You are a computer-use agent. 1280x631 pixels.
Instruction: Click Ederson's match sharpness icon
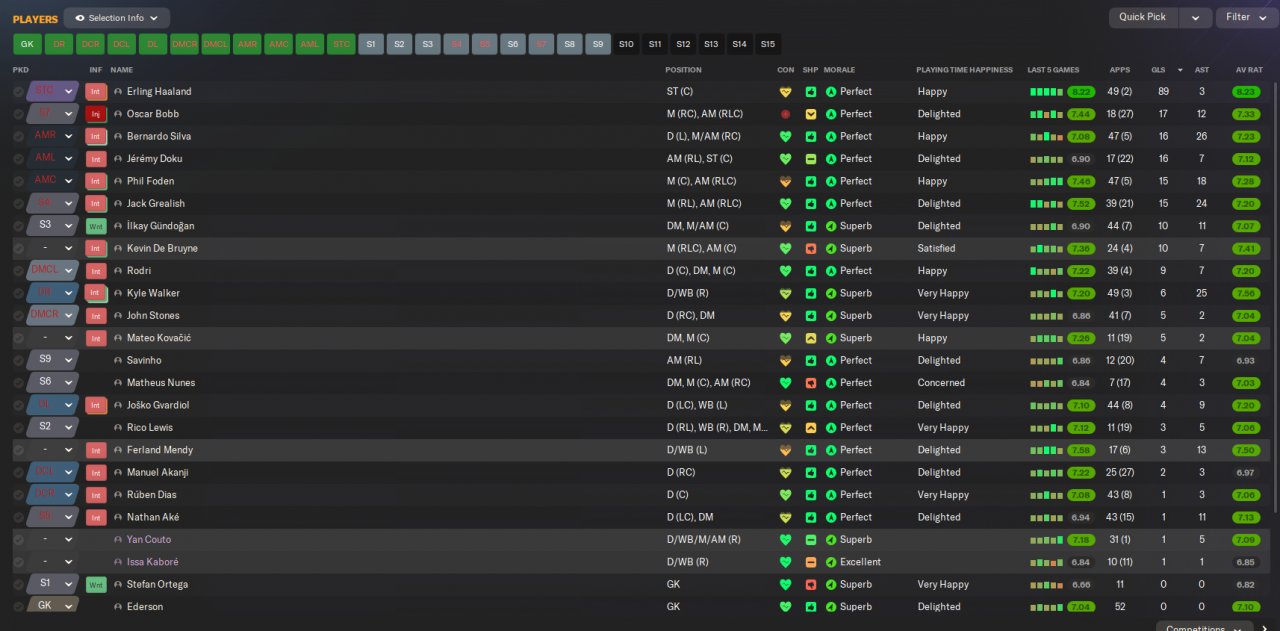(811, 607)
